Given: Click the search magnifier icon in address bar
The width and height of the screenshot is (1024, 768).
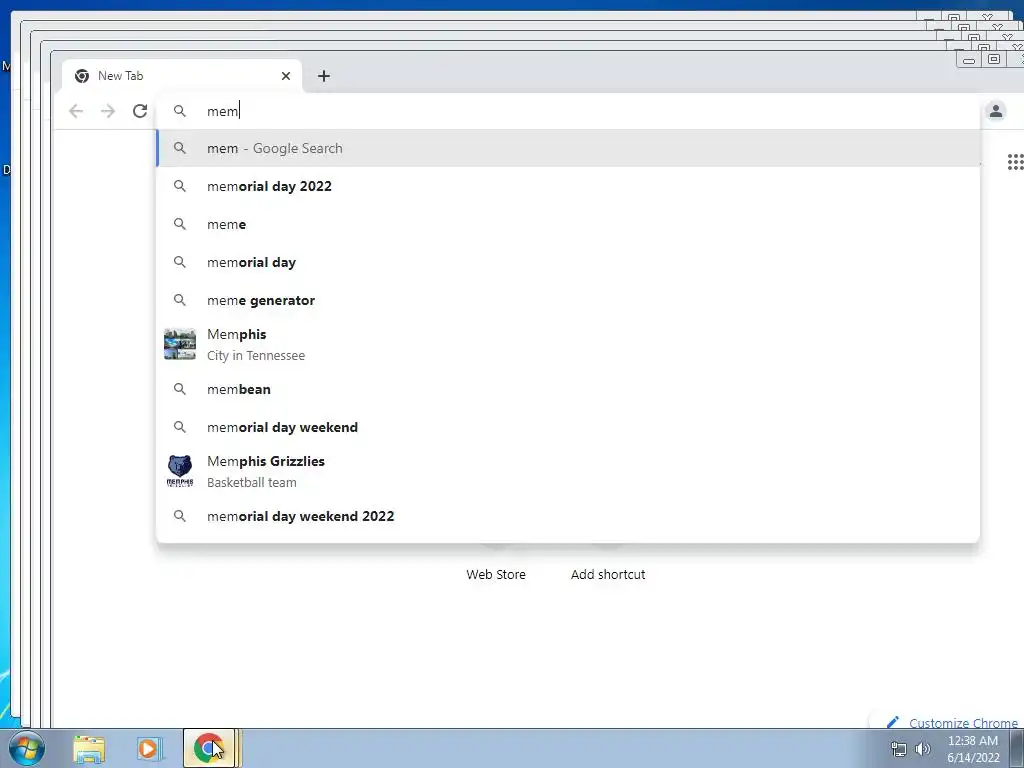Looking at the screenshot, I should 180,111.
